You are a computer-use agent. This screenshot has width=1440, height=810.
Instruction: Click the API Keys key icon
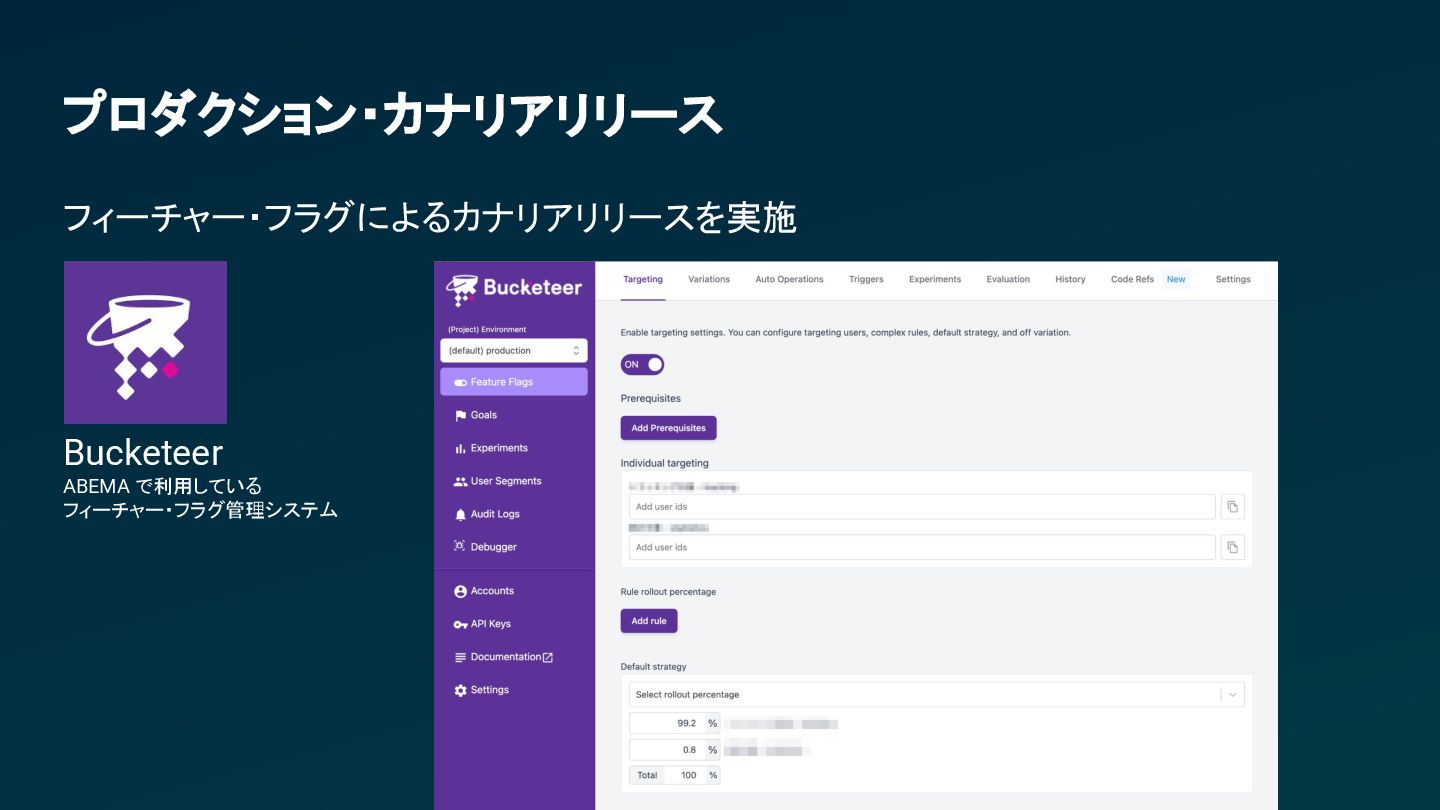point(460,624)
